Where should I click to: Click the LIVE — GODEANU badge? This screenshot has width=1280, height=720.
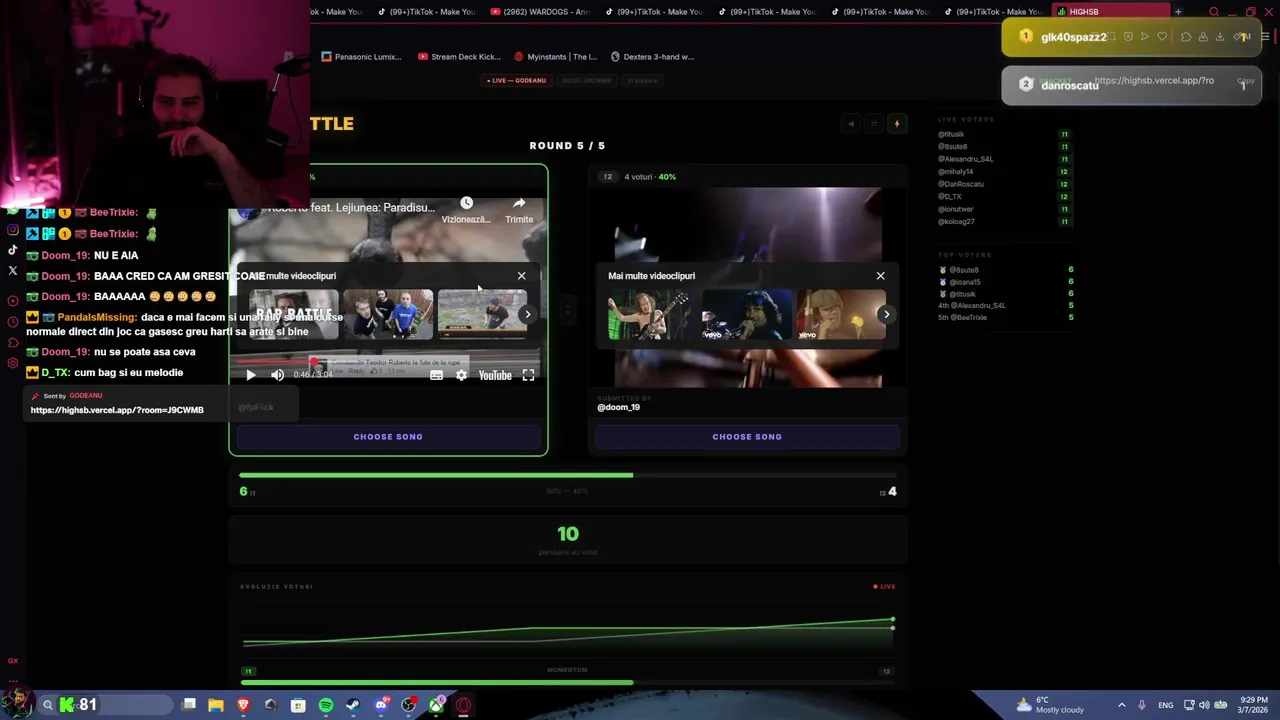coord(517,80)
